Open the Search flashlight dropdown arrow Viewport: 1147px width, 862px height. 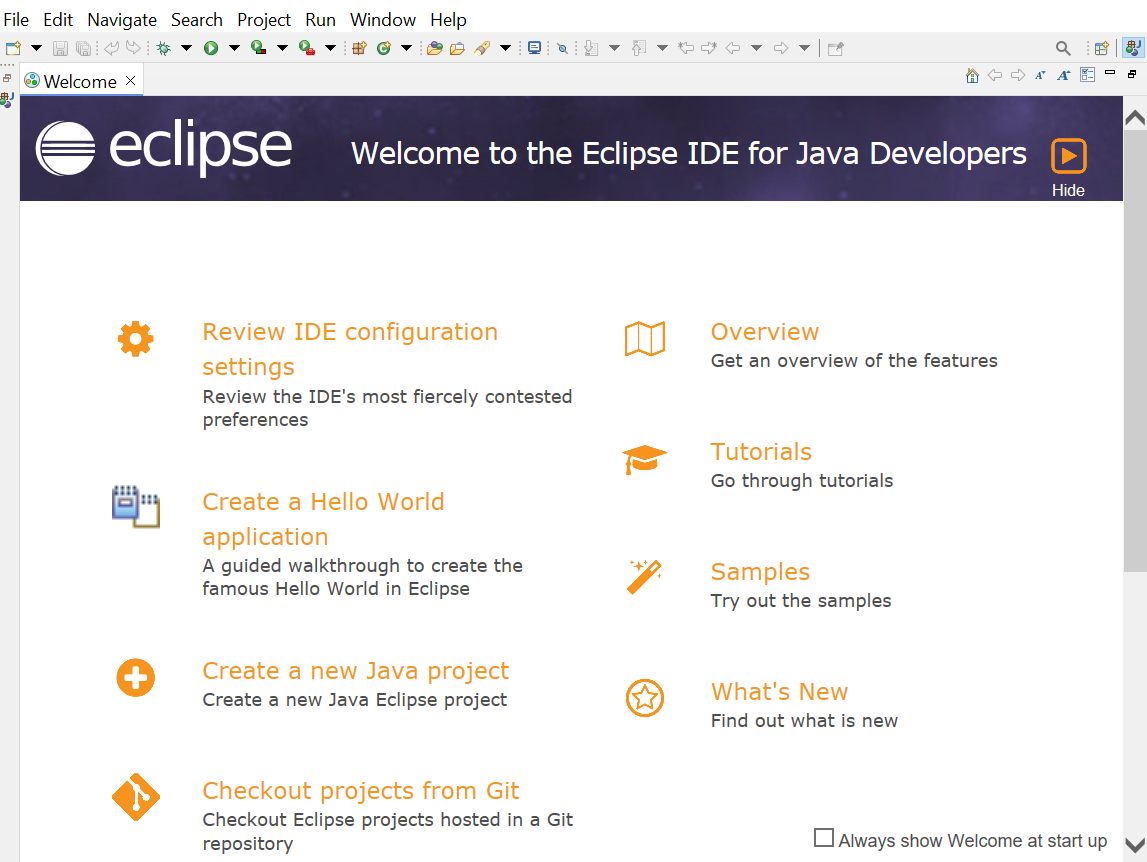coord(505,48)
